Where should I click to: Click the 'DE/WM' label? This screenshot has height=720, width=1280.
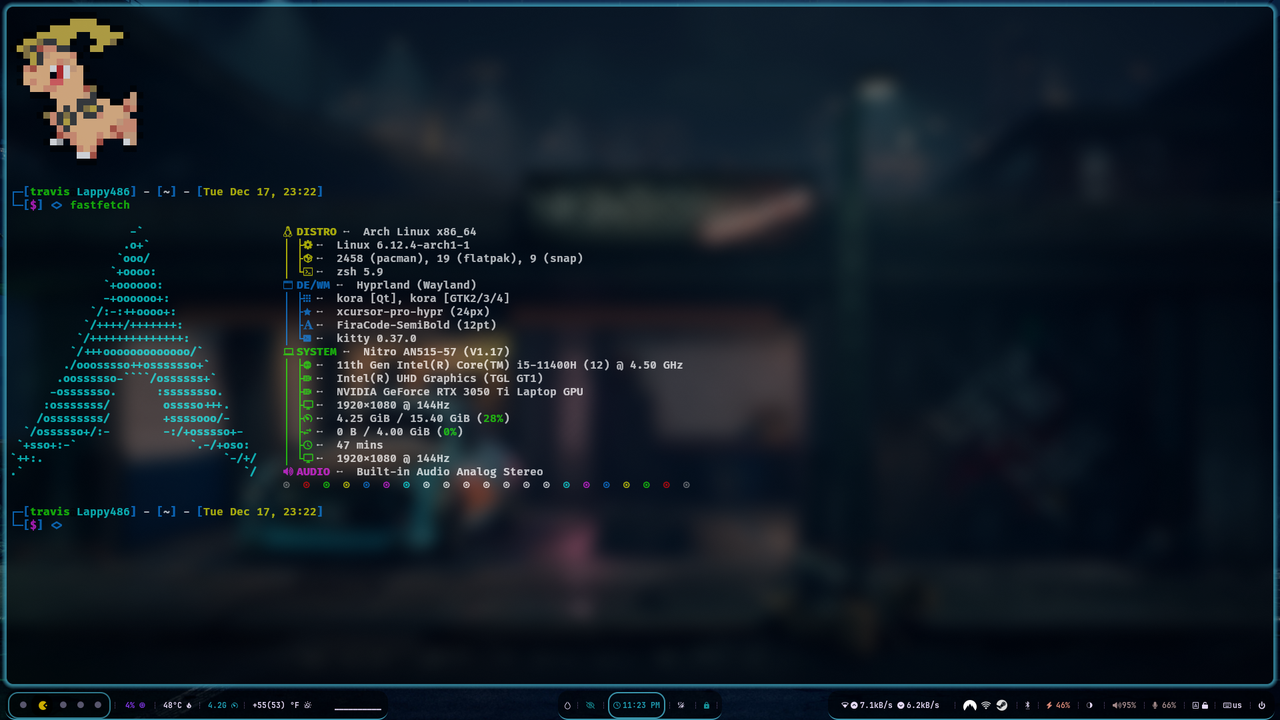[313, 285]
